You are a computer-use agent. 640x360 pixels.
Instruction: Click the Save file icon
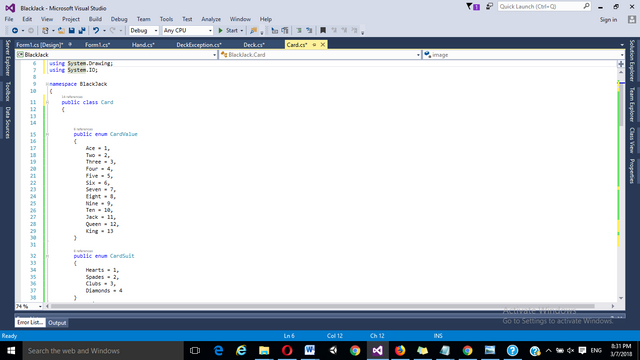72,31
